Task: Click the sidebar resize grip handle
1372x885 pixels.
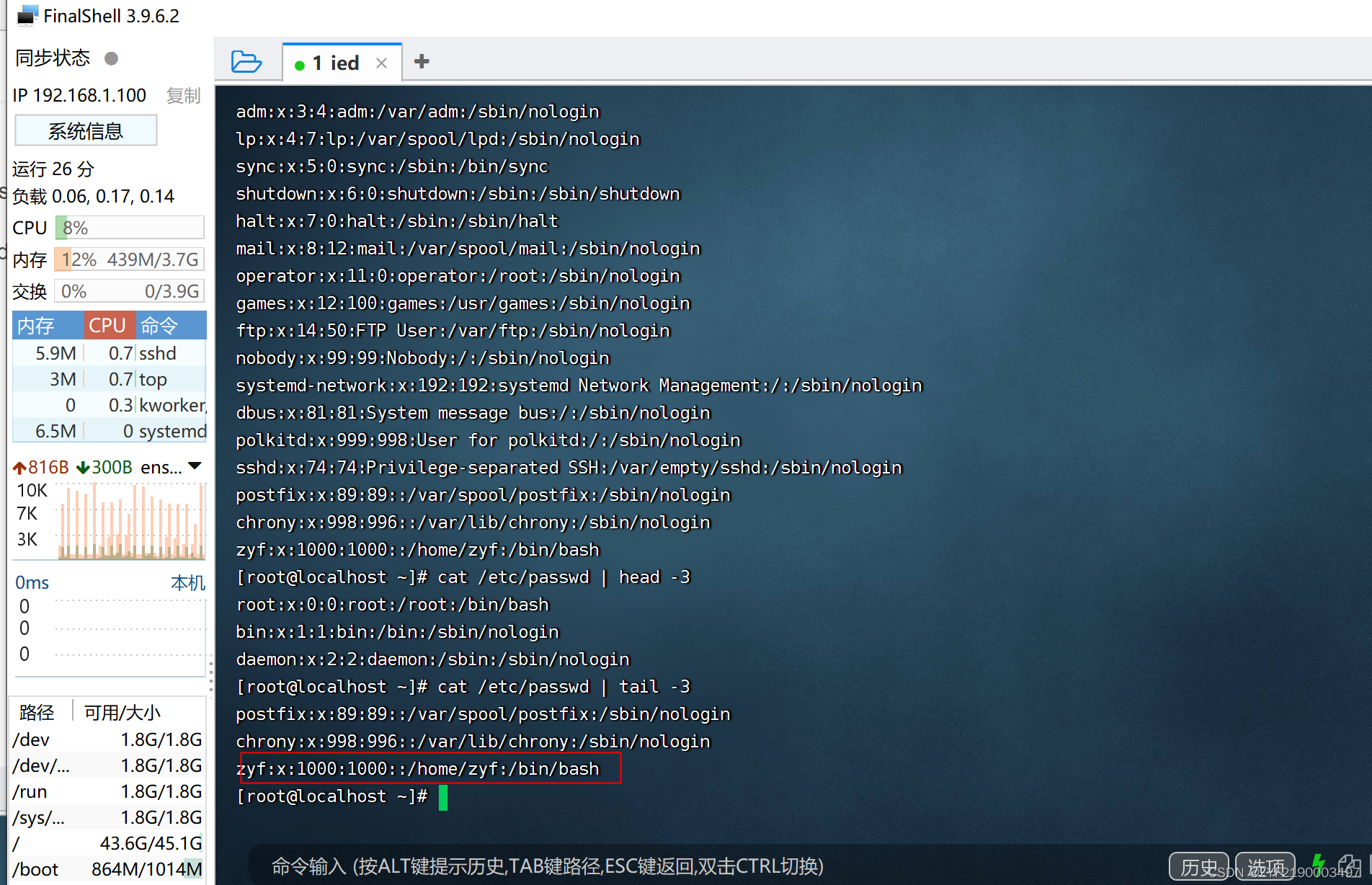Action: pos(210,675)
